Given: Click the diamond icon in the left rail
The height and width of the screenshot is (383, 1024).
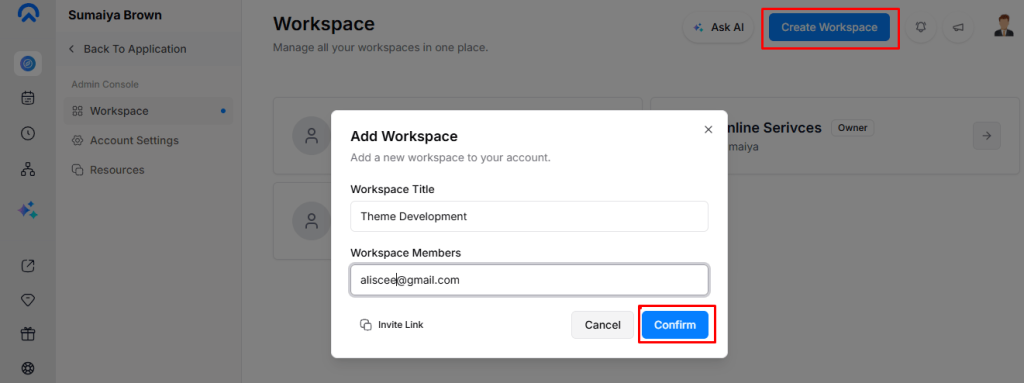Looking at the screenshot, I should click(27, 300).
